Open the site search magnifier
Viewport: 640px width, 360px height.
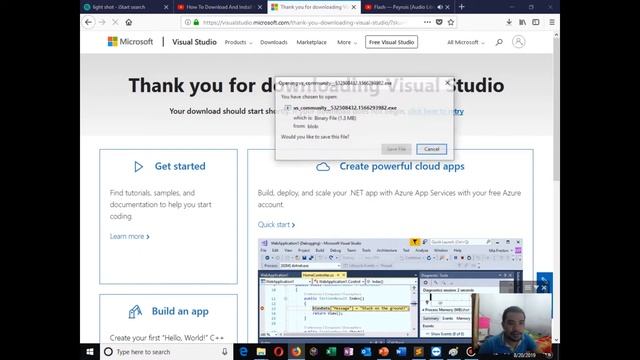pos(499,42)
